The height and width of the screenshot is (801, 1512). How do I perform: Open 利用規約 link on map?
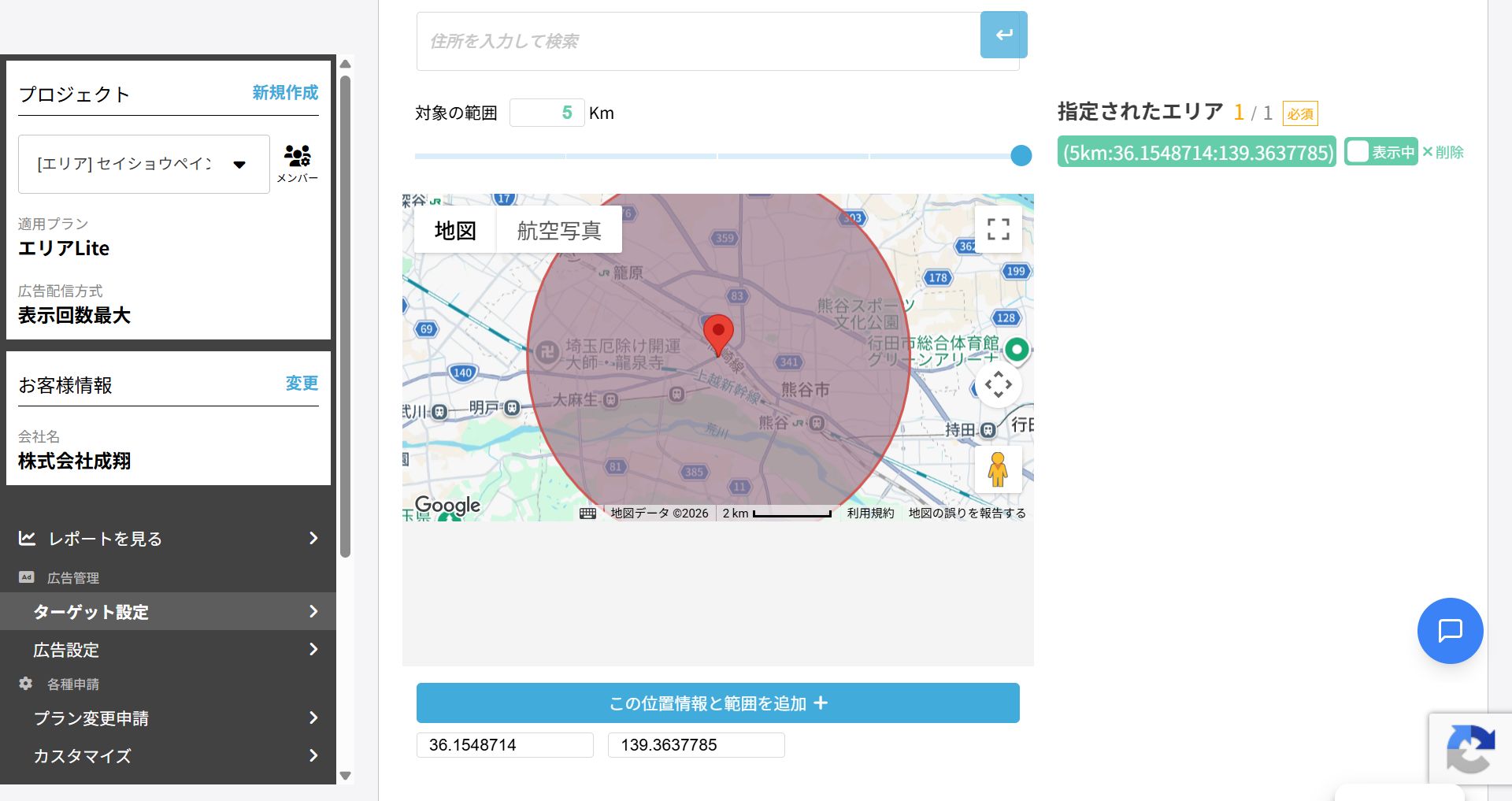click(870, 514)
